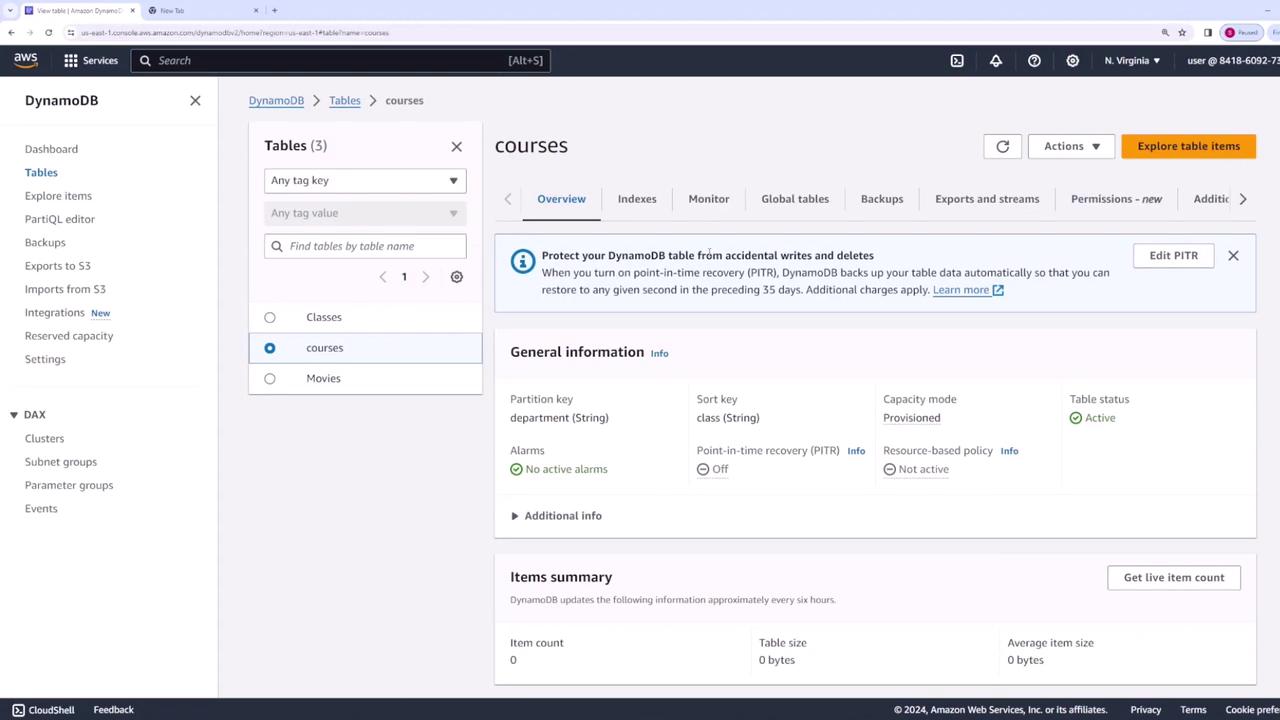Open Reserved capacity in the sidebar

(69, 336)
